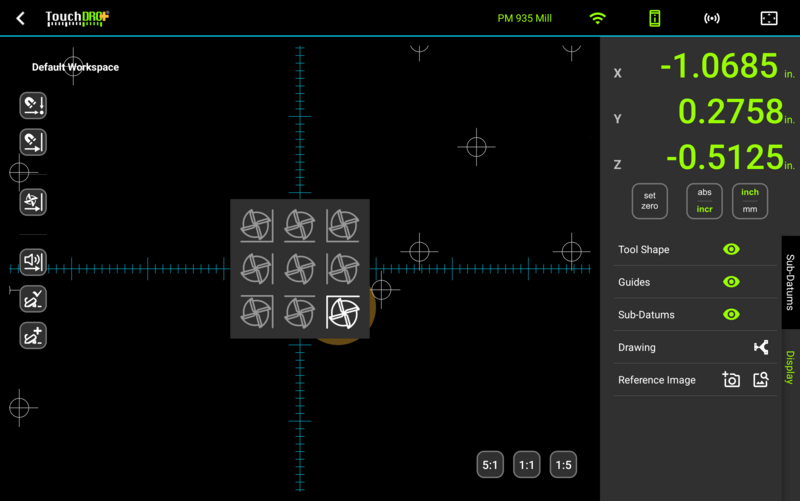Set the zoom to 5:1

point(490,465)
